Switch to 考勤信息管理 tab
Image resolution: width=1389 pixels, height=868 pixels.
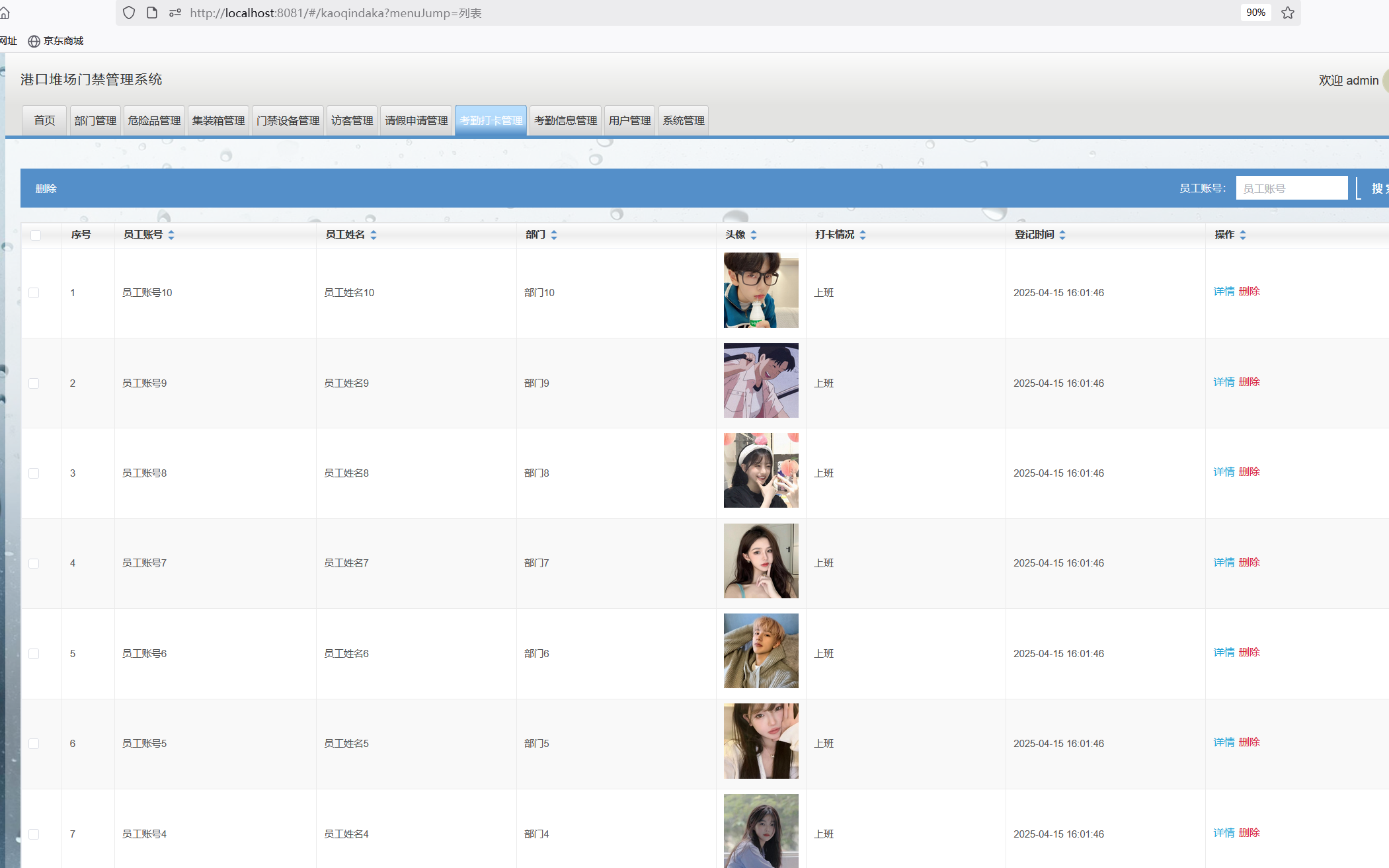point(565,120)
